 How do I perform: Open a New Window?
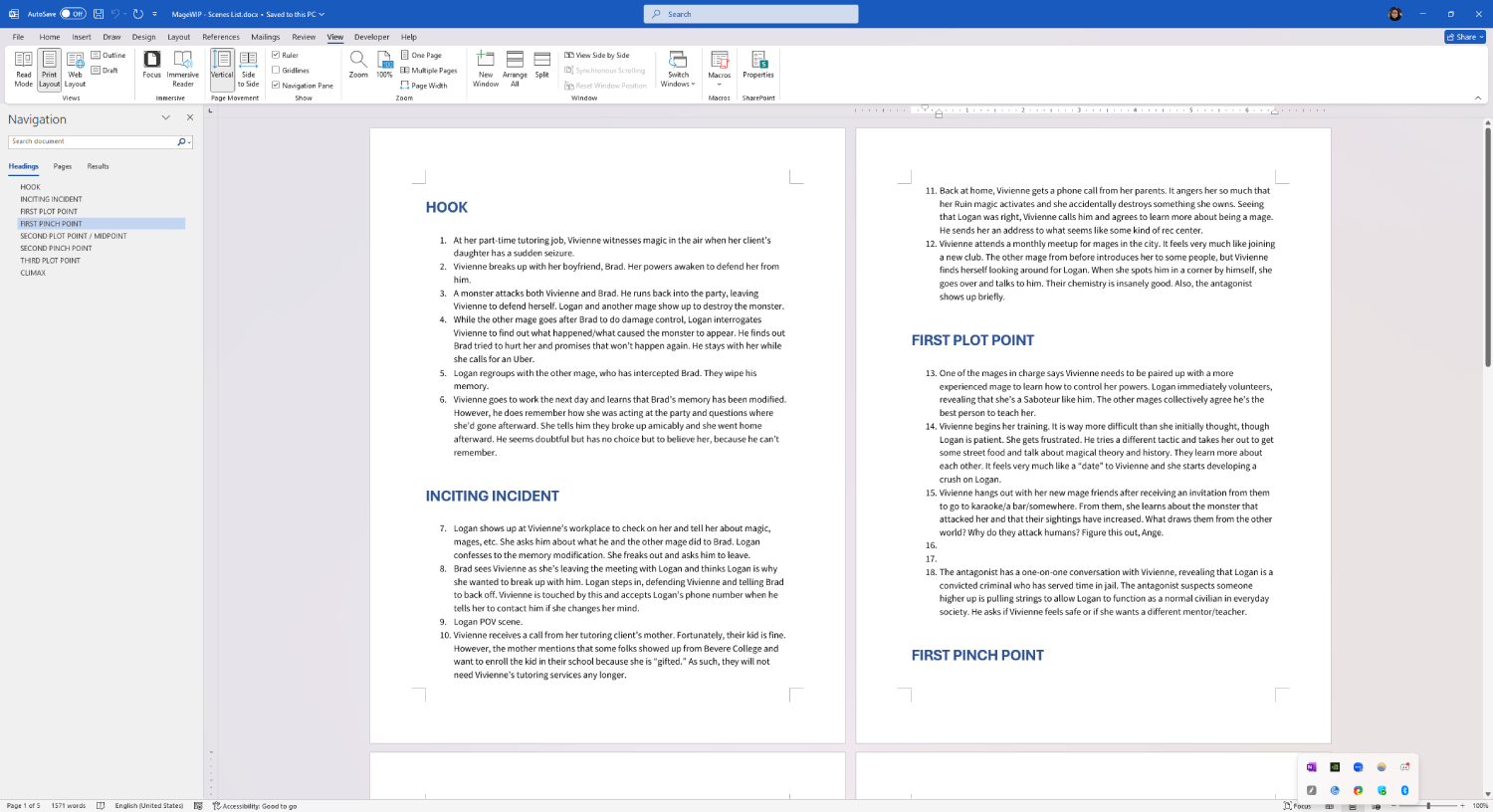(x=486, y=69)
